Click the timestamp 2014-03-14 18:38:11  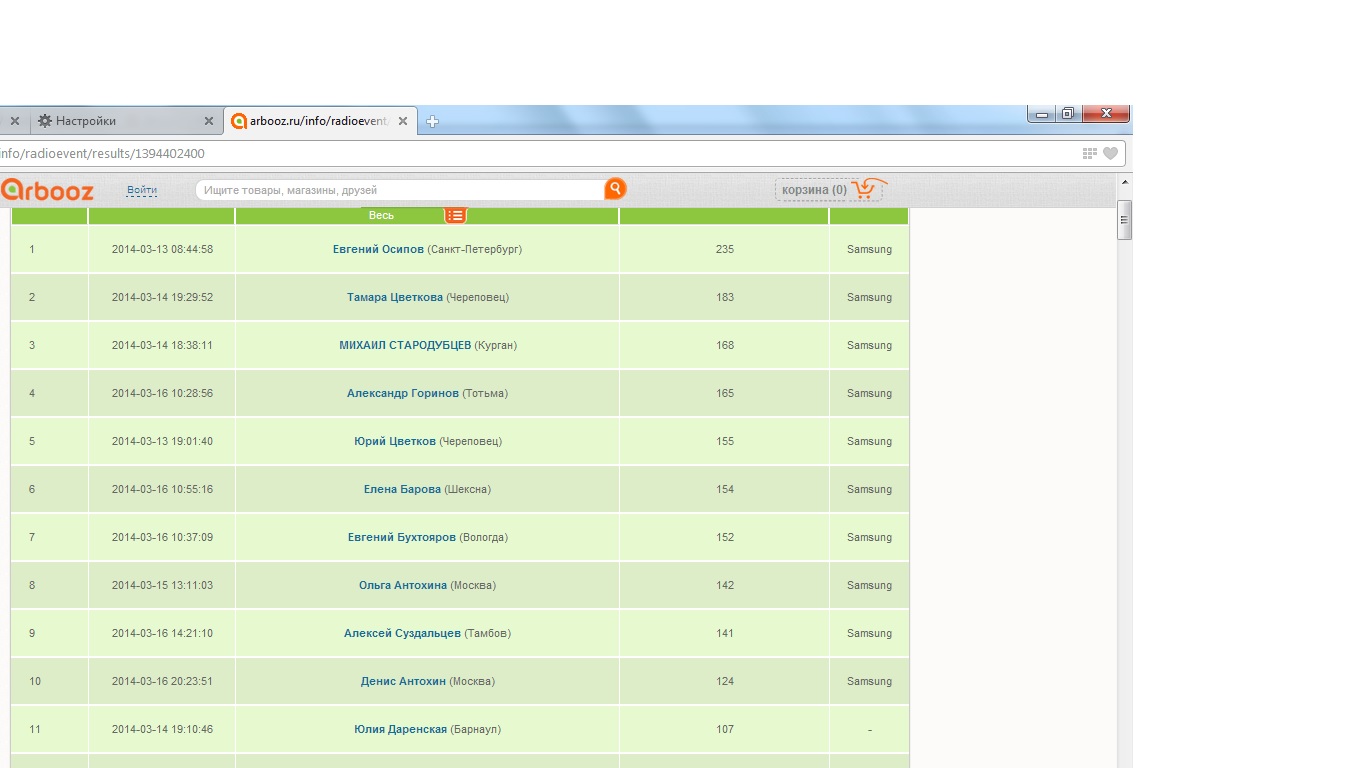pyautogui.click(x=162, y=345)
